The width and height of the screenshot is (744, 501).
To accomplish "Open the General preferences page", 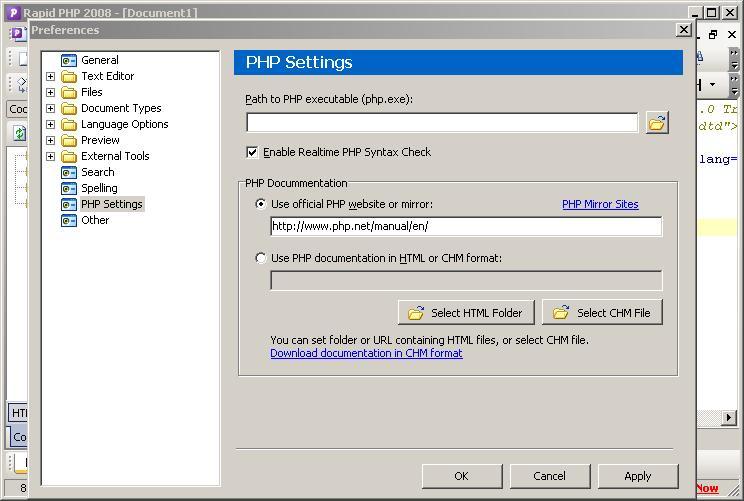I will pos(100,60).
